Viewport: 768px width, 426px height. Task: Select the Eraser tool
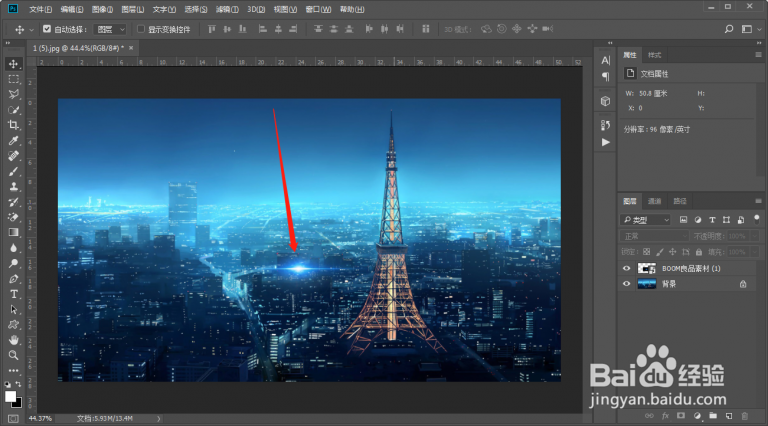tap(13, 217)
